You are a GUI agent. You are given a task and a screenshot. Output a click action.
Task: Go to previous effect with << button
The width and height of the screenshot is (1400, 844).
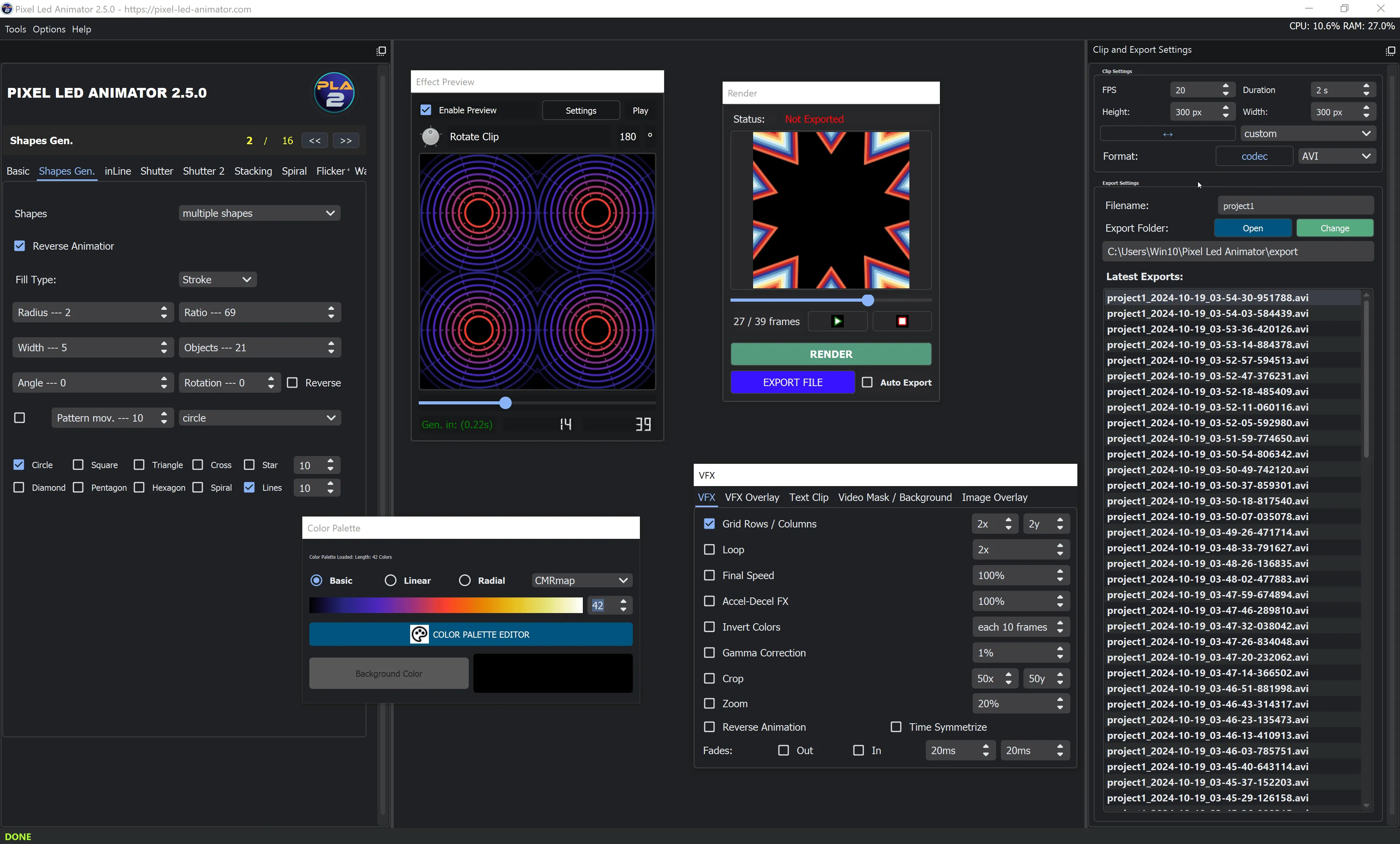point(315,140)
